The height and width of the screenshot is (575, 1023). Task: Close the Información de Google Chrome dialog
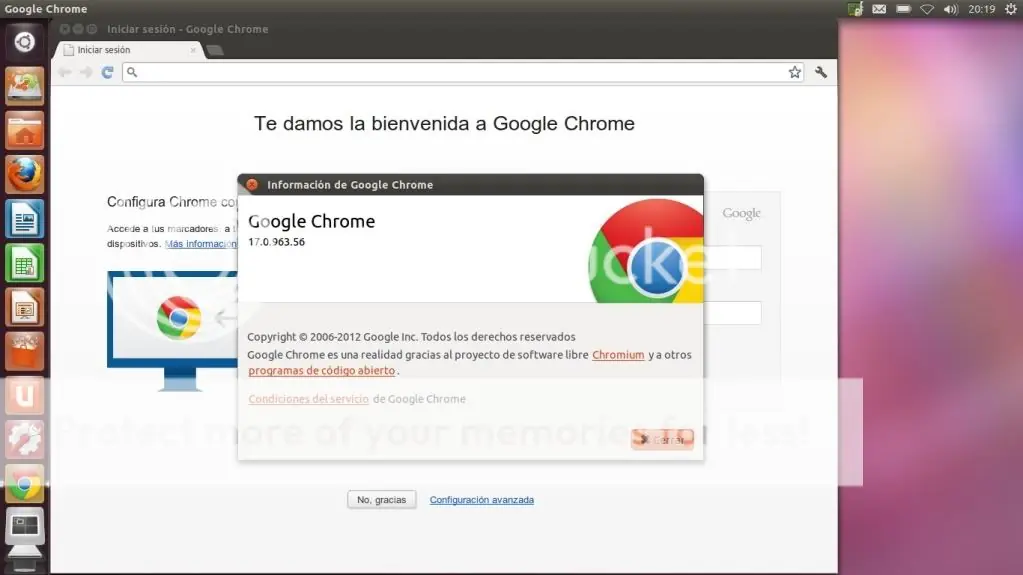pos(252,185)
